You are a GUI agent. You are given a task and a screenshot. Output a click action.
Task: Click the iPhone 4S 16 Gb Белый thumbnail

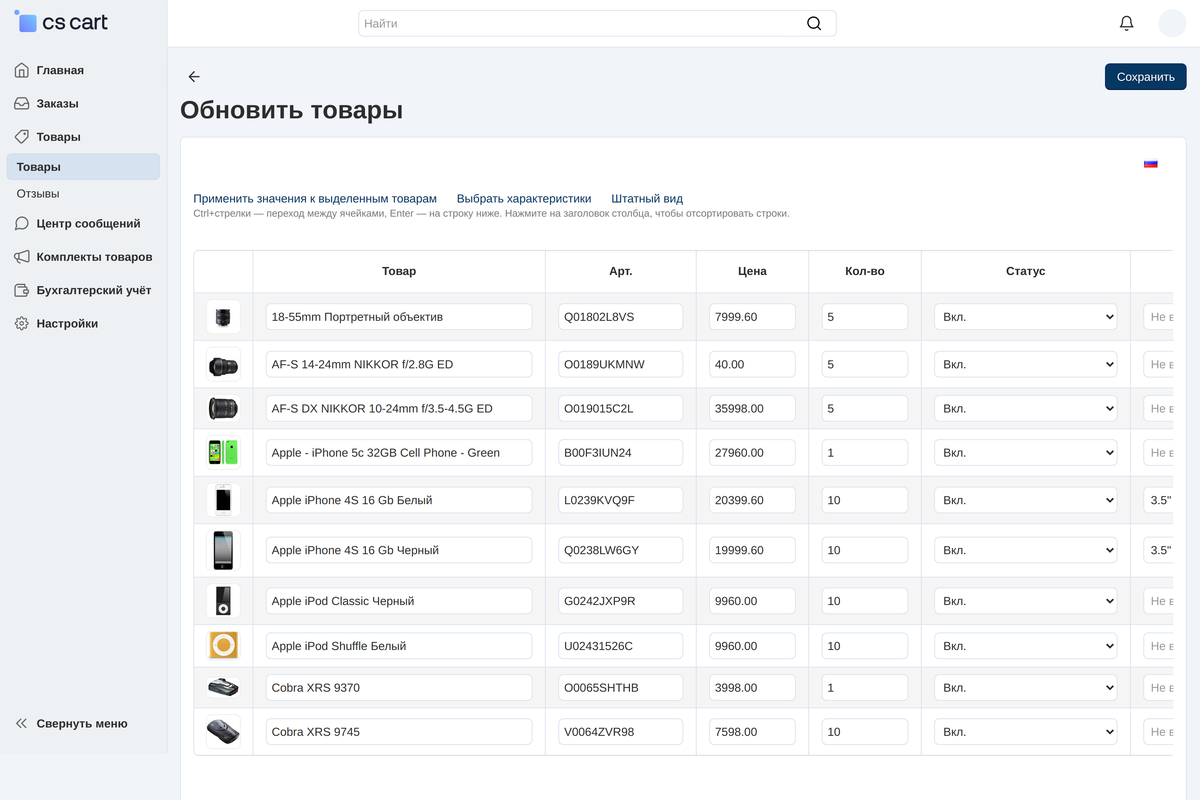tap(223, 500)
